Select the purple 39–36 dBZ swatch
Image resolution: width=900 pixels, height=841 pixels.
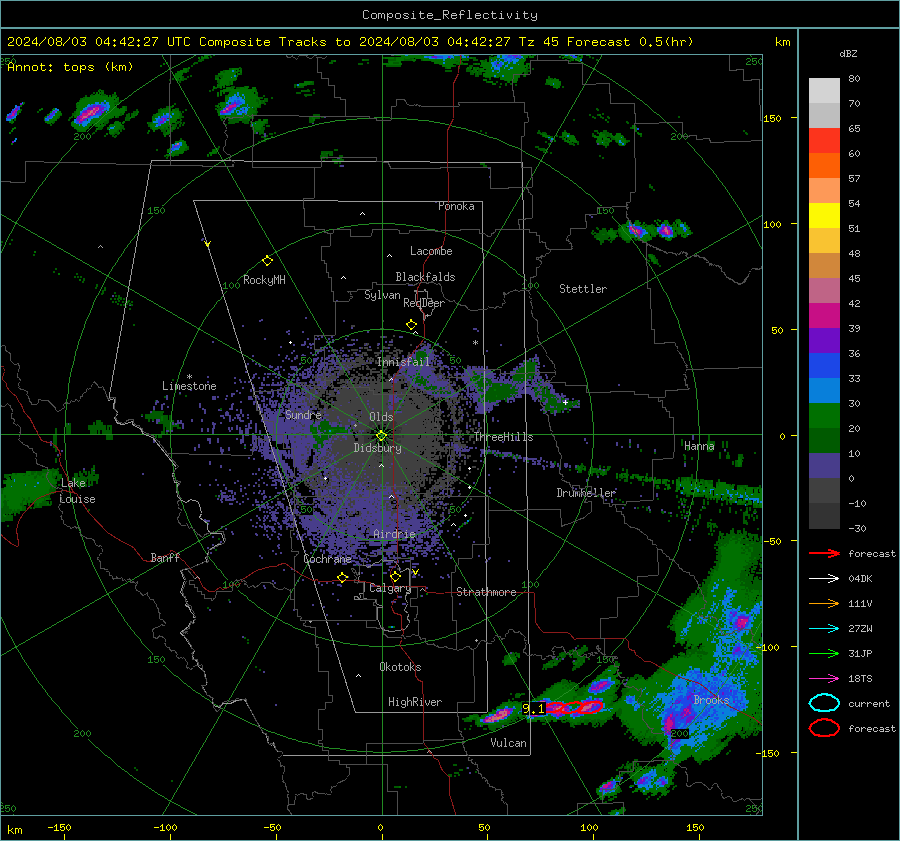click(824, 341)
